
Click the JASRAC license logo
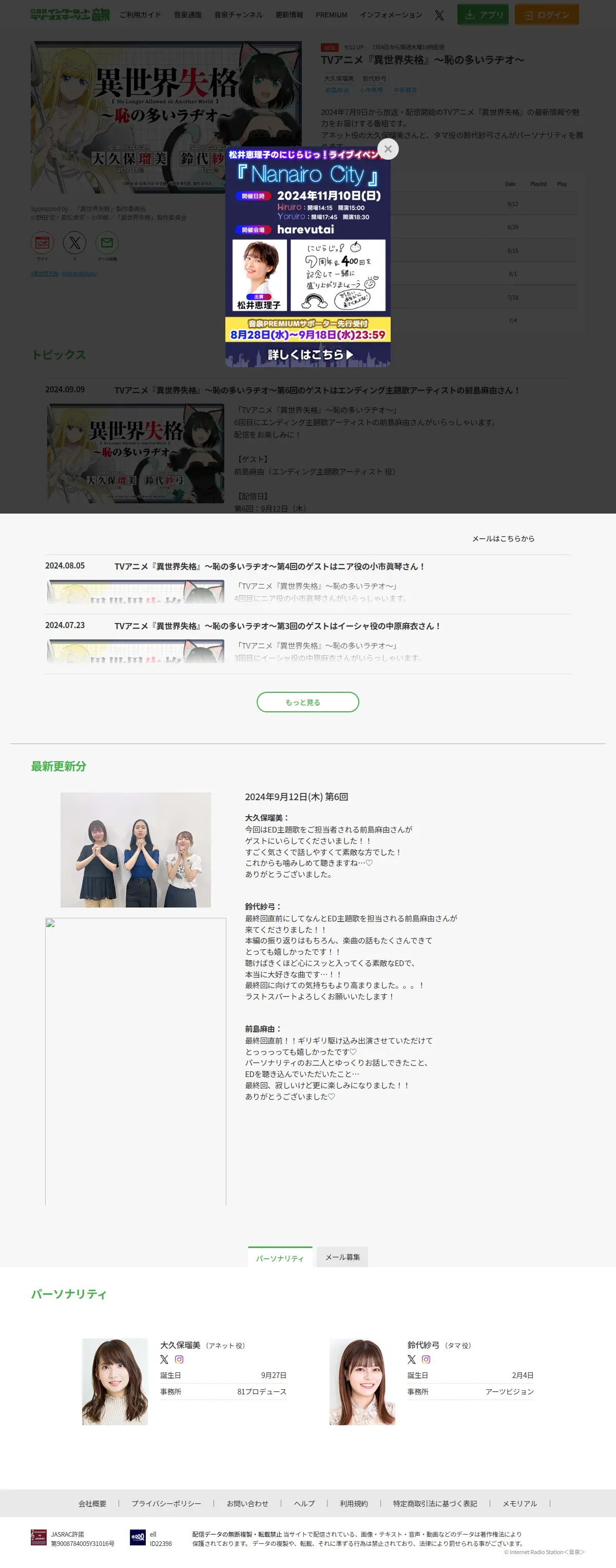point(39,1538)
